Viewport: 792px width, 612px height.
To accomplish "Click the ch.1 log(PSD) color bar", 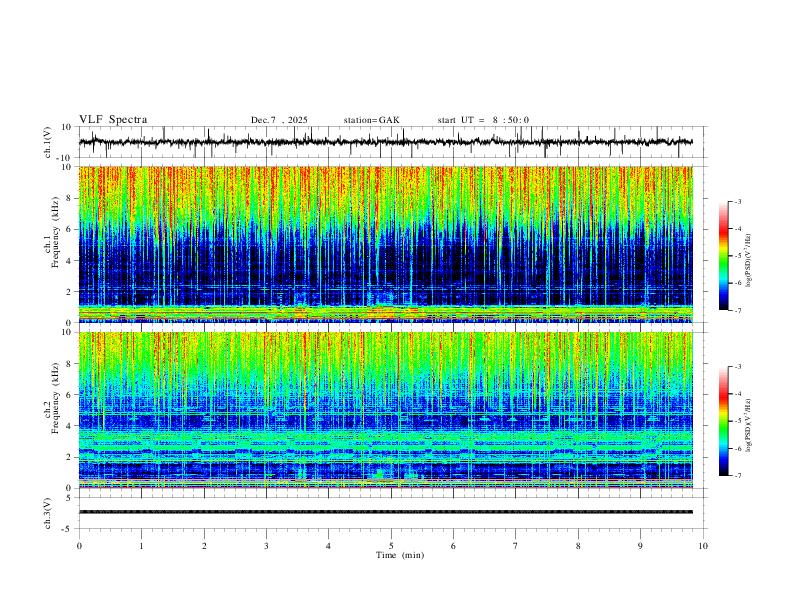I will click(723, 256).
